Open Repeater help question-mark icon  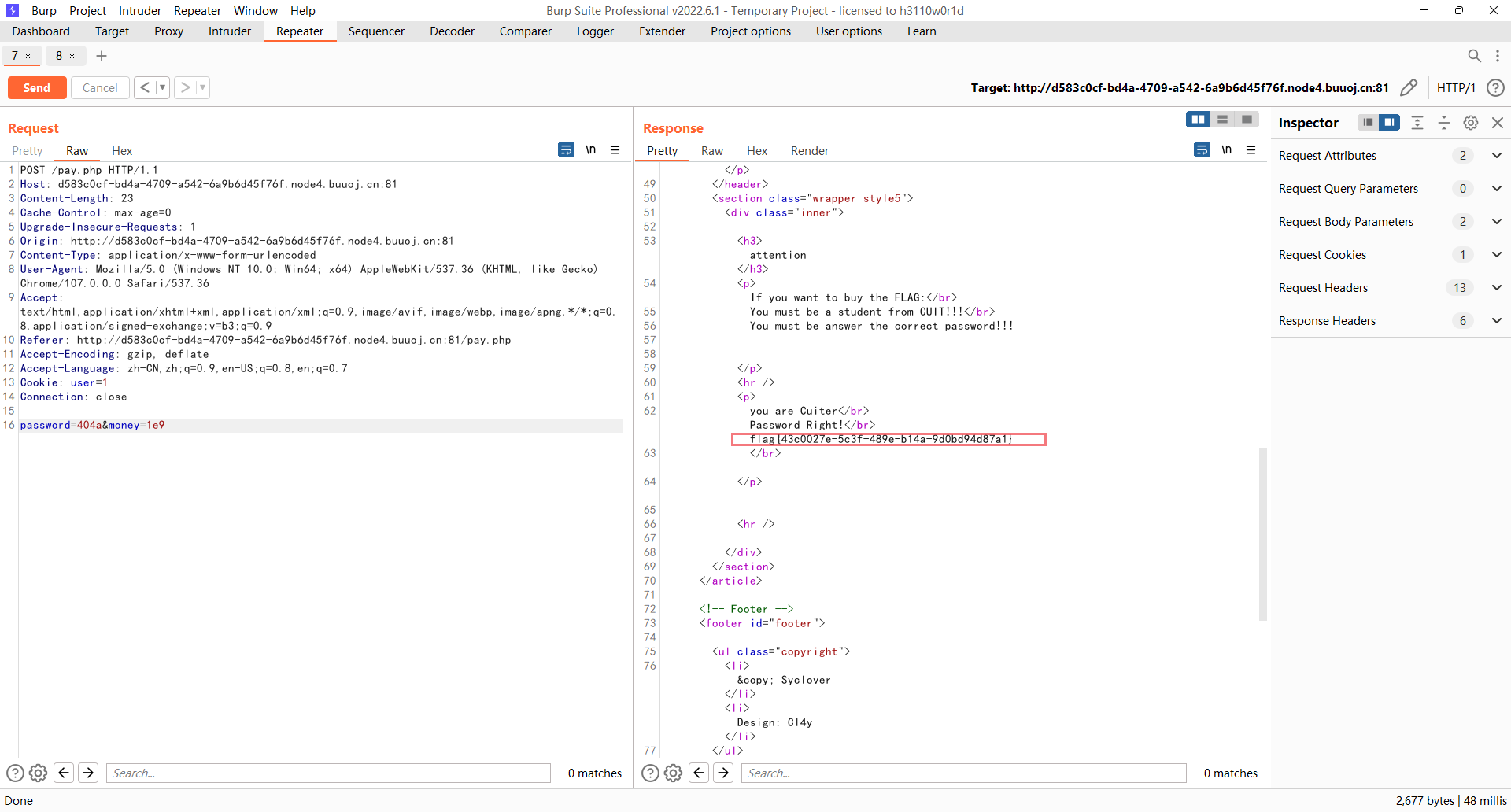1495,87
